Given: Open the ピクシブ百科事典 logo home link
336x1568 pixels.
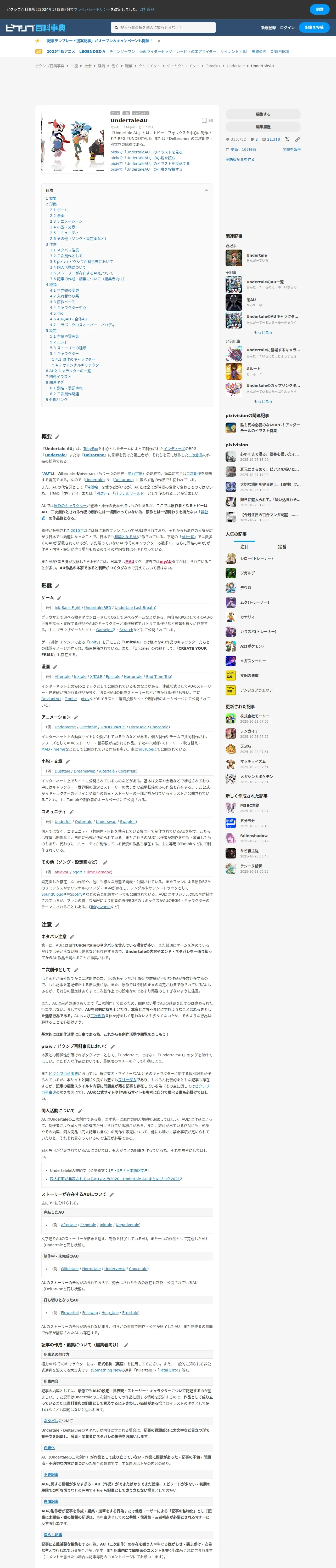Looking at the screenshot, I should pos(35,27).
